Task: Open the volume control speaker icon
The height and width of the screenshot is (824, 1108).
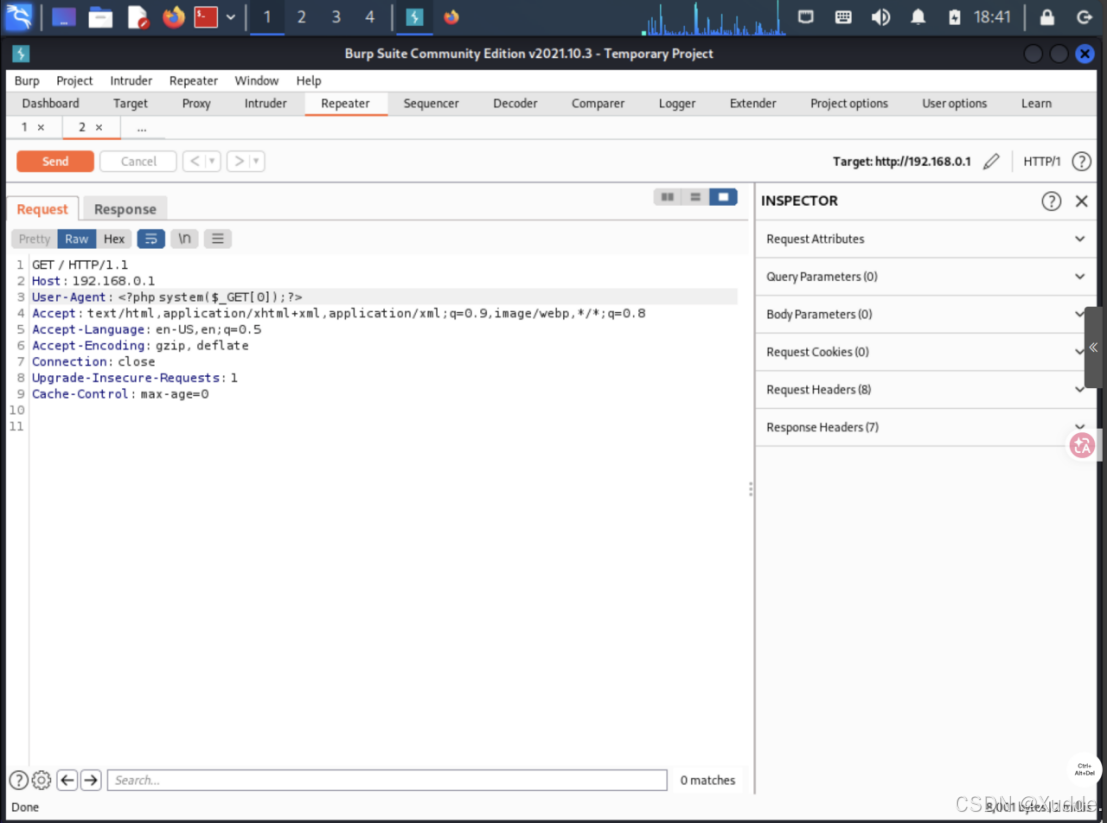Action: coord(880,17)
